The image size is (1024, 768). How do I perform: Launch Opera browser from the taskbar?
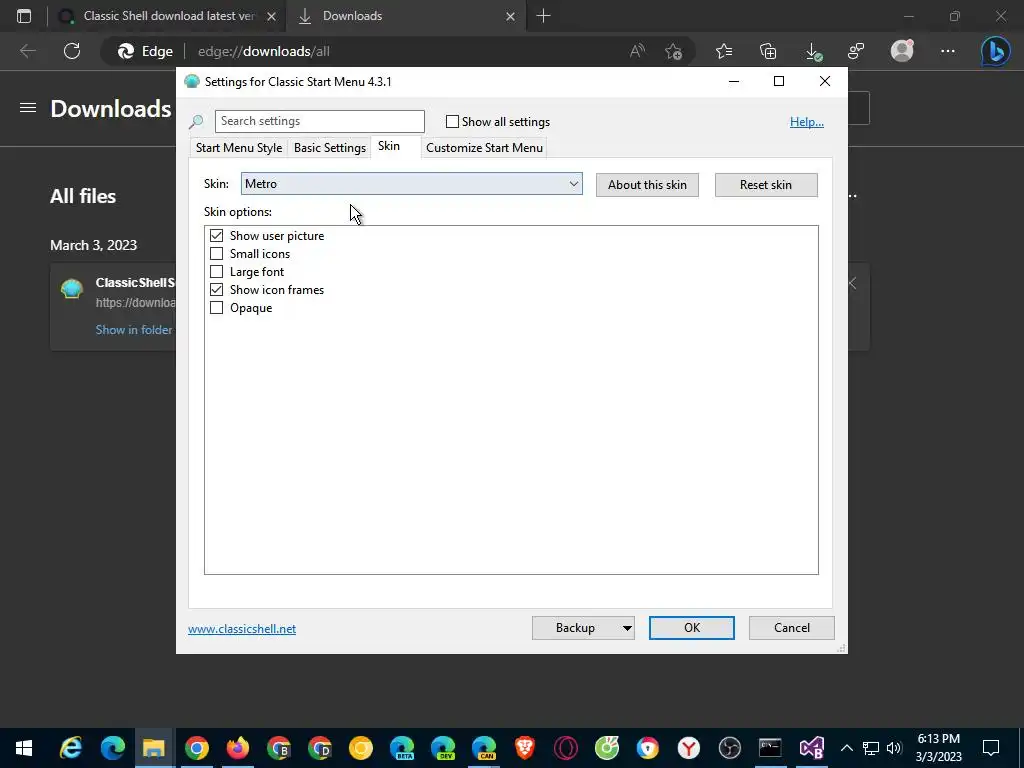click(566, 748)
